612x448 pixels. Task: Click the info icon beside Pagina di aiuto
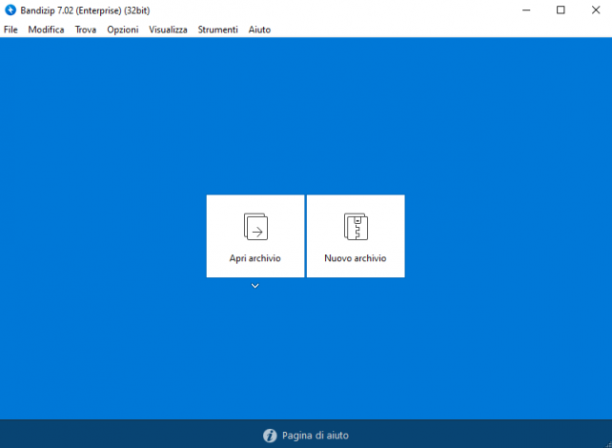(270, 436)
